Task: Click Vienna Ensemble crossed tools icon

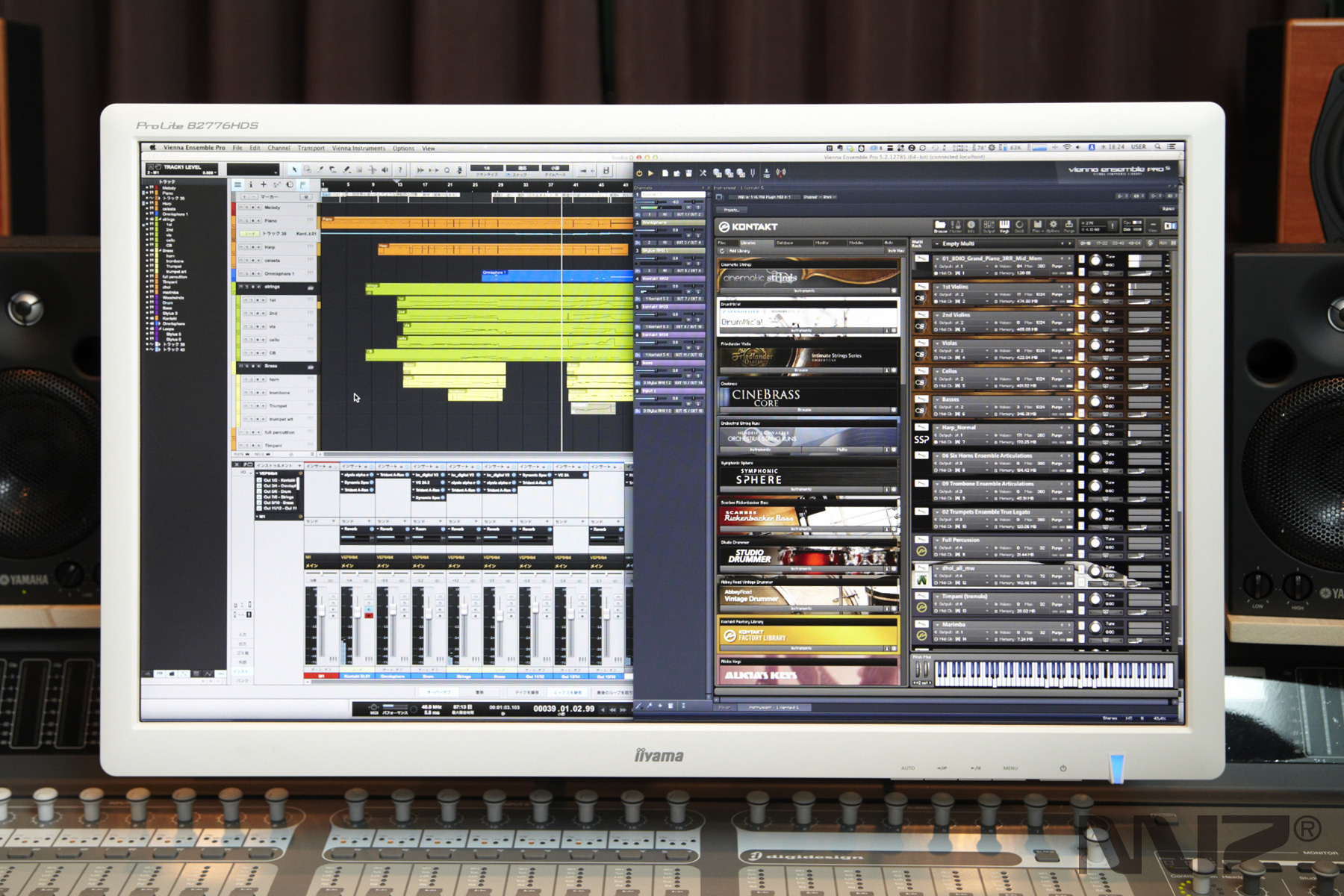Action: click(x=703, y=173)
